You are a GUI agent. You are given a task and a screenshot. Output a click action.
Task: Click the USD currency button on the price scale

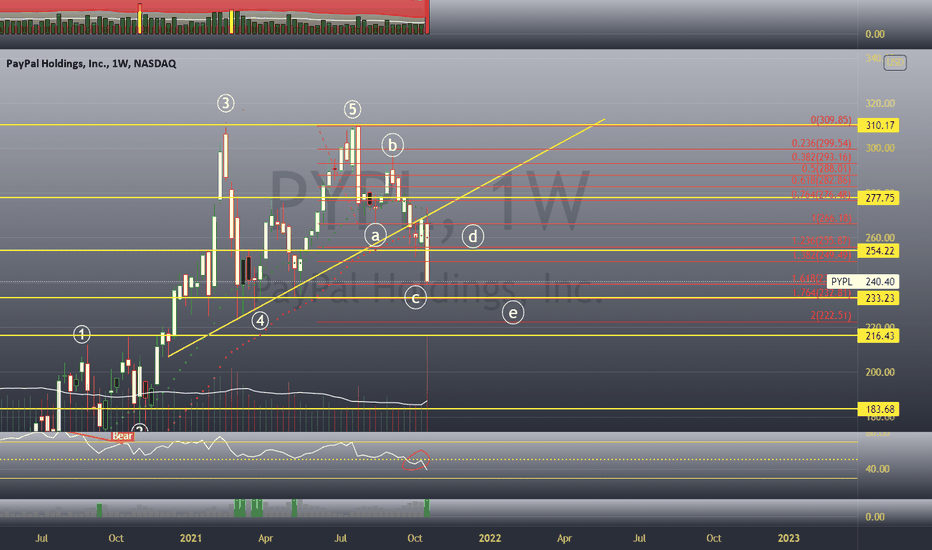click(x=895, y=62)
